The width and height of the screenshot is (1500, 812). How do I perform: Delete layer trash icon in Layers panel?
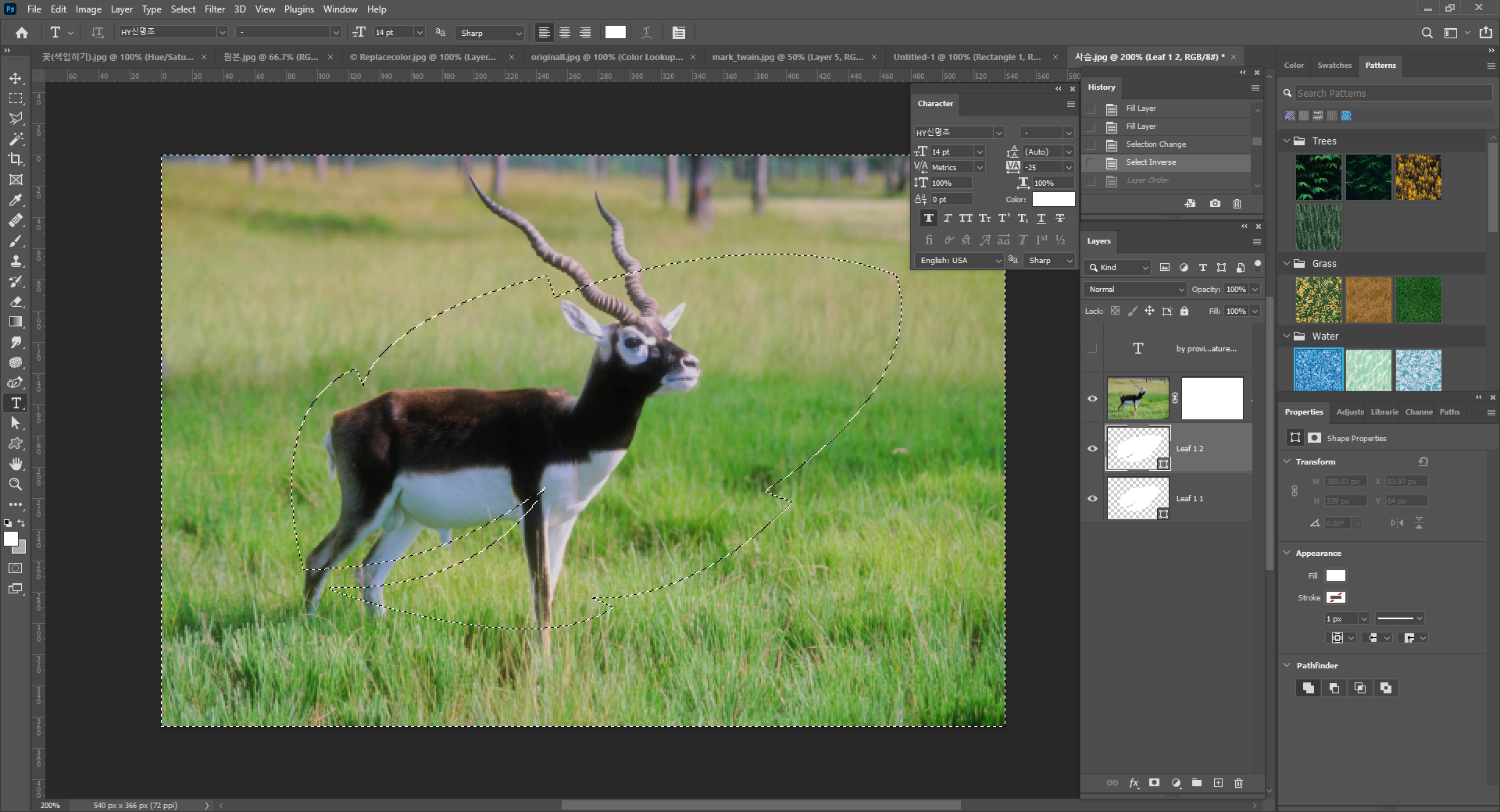click(x=1238, y=783)
